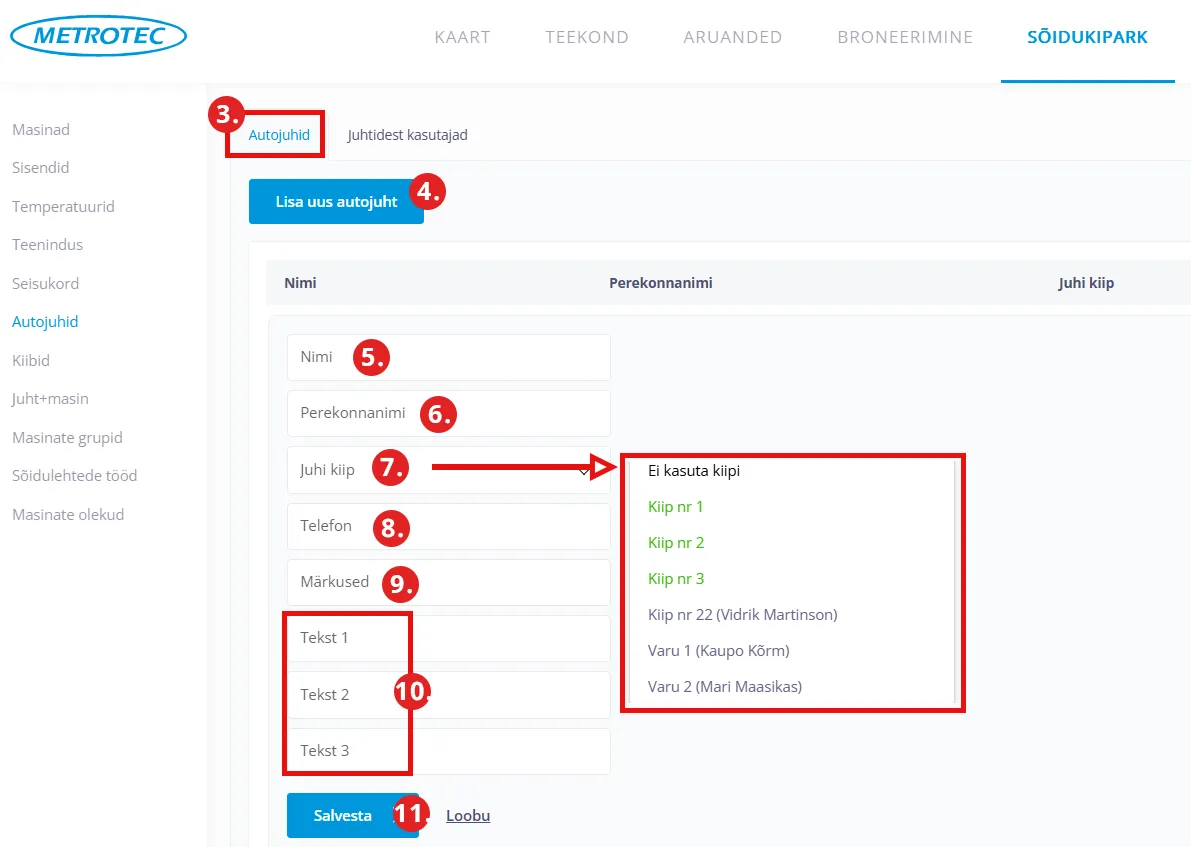Select Ei kasuta kiipi option
Screen dimensions: 1191x847
click(694, 471)
